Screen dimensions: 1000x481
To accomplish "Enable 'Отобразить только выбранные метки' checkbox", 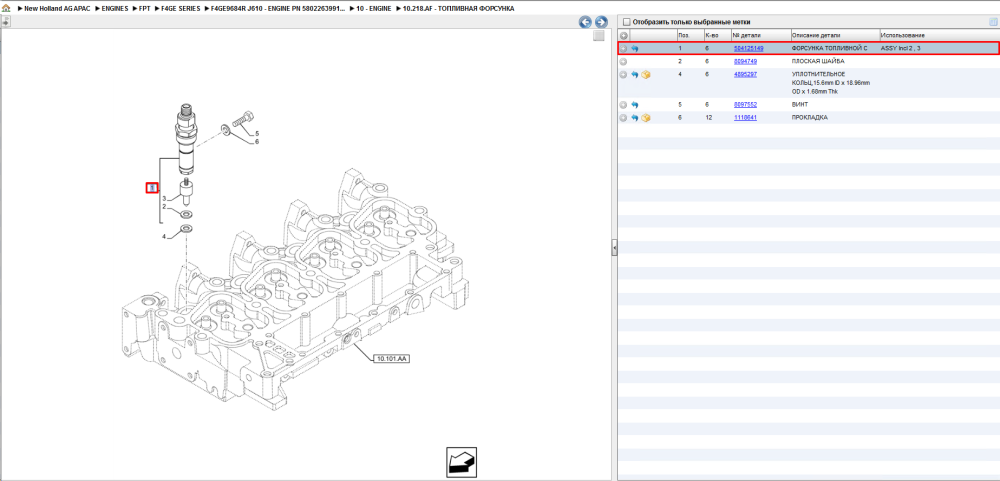I will coord(626,22).
